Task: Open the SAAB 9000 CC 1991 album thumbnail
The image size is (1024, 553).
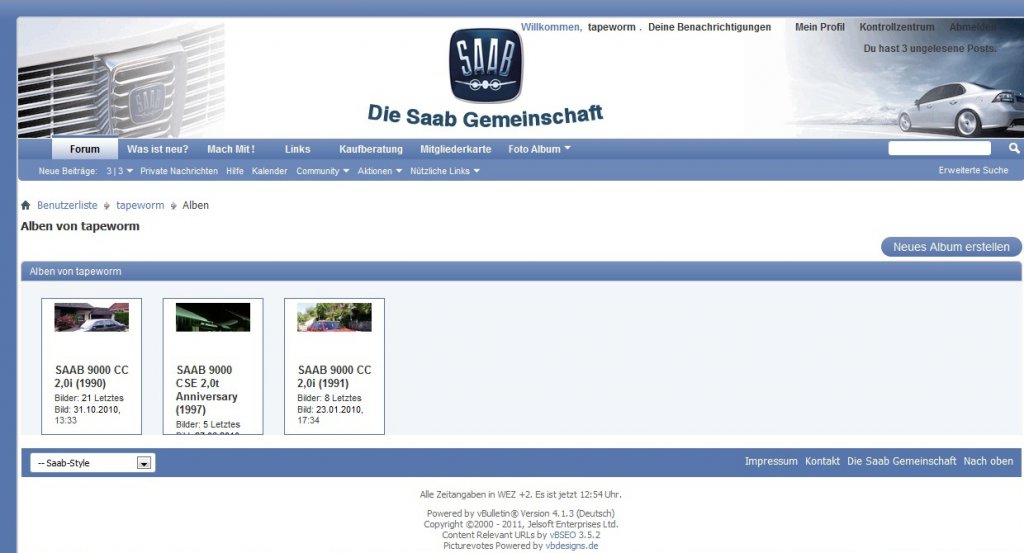Action: coord(334,317)
